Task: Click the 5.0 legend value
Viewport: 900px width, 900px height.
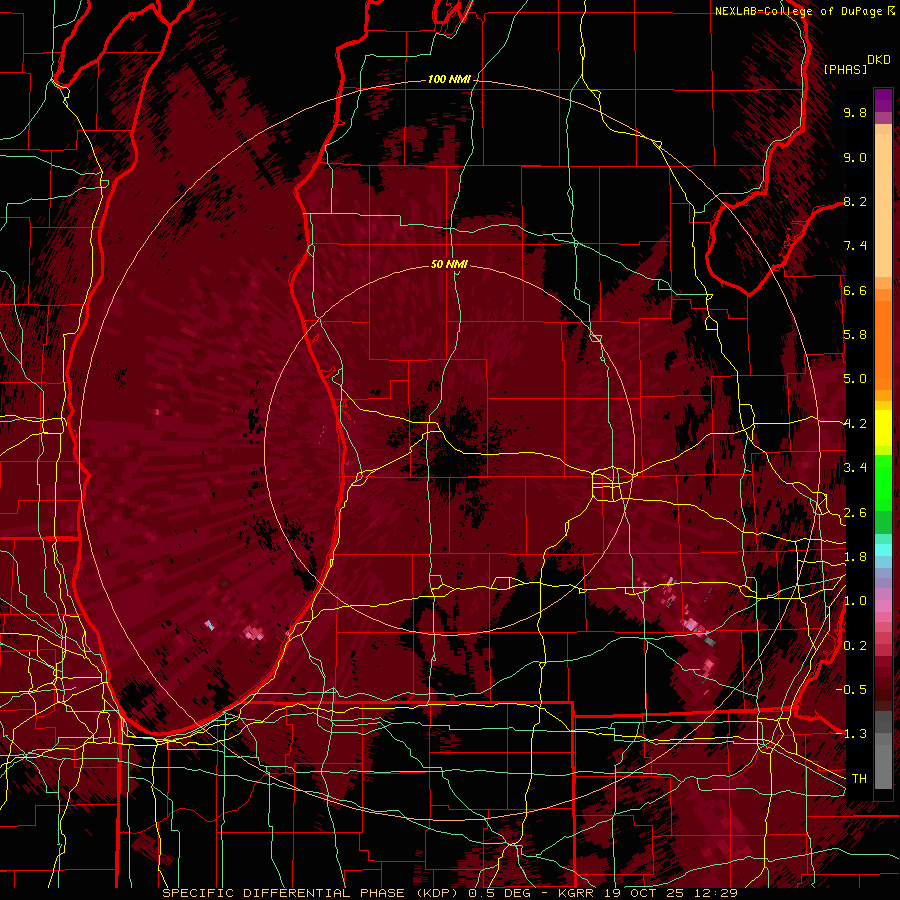Action: pyautogui.click(x=855, y=379)
